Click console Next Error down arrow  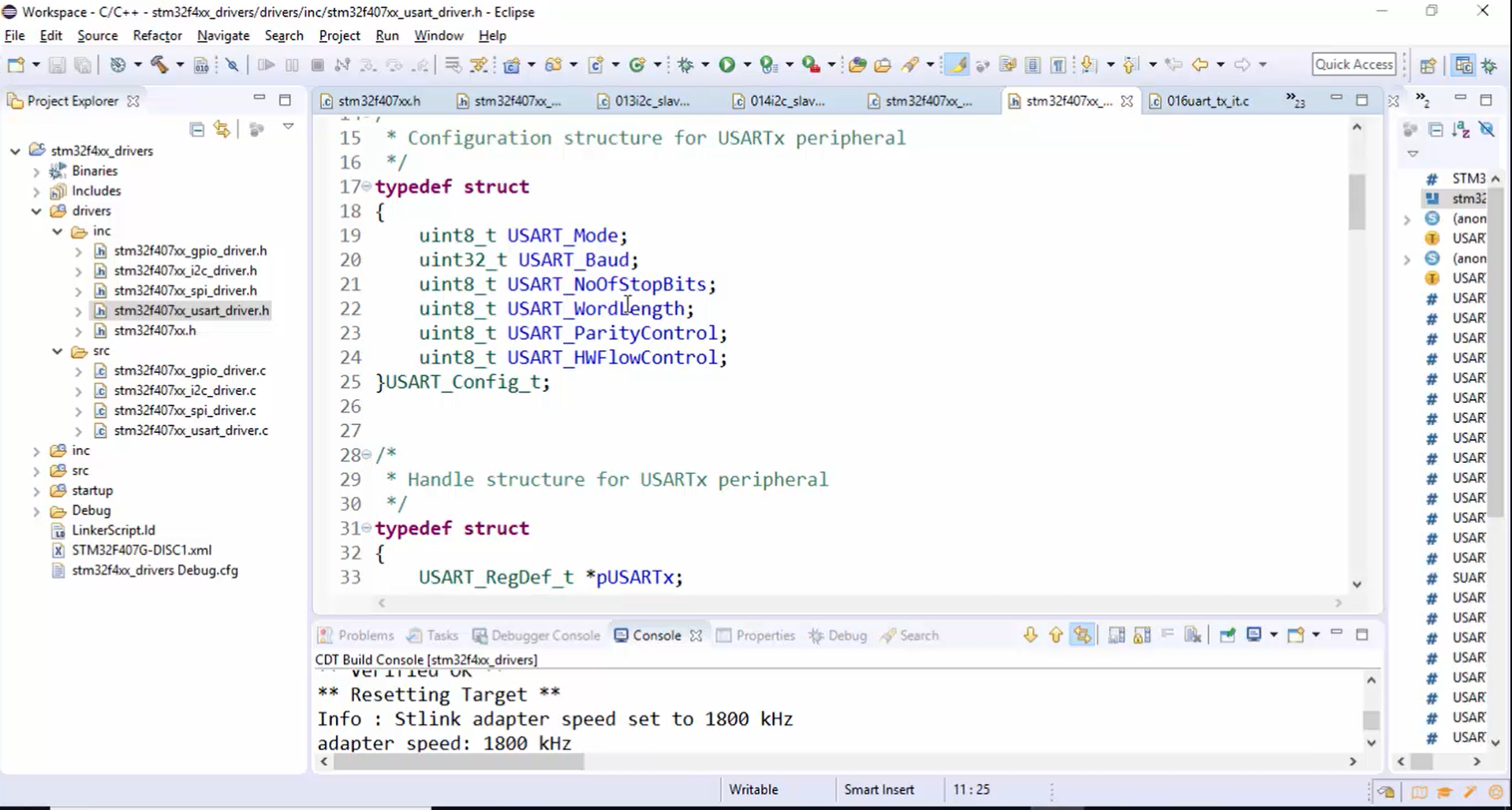[1031, 635]
